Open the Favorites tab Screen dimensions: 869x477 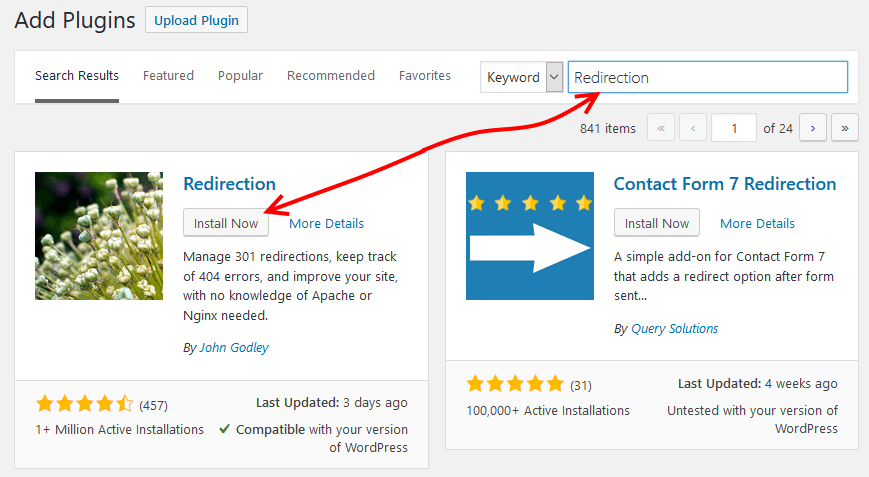tap(425, 75)
